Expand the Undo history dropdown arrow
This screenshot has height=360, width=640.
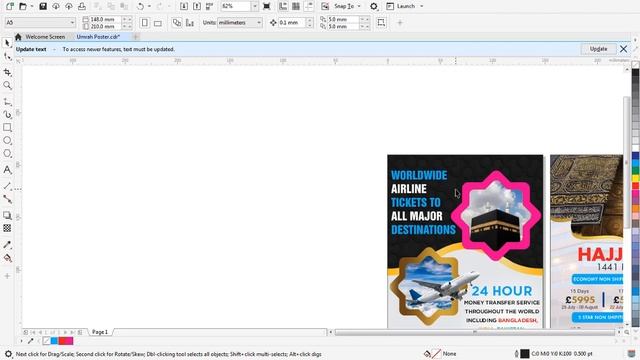[149, 6]
